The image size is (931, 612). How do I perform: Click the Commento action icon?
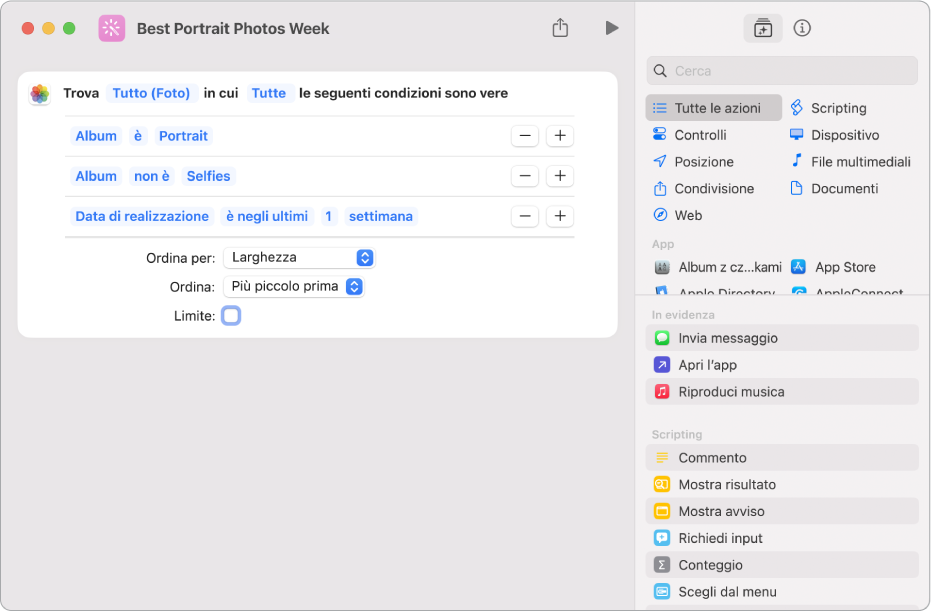point(662,458)
